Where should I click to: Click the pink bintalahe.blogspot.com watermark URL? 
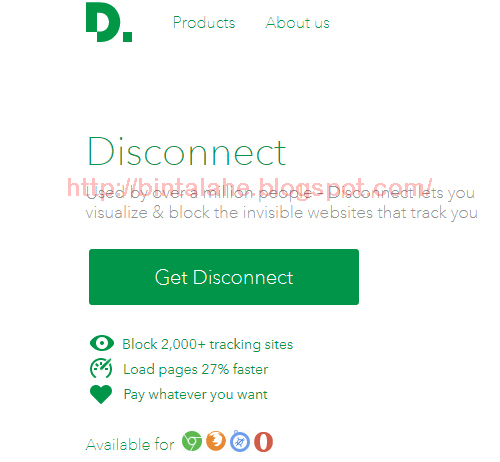pyautogui.click(x=250, y=187)
